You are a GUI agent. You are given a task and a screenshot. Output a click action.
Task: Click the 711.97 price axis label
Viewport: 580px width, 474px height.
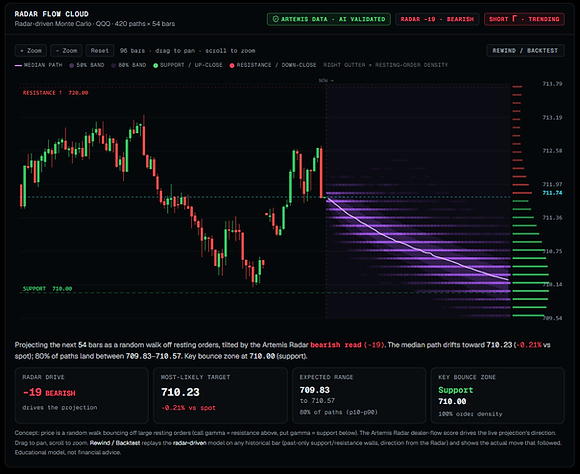click(552, 184)
